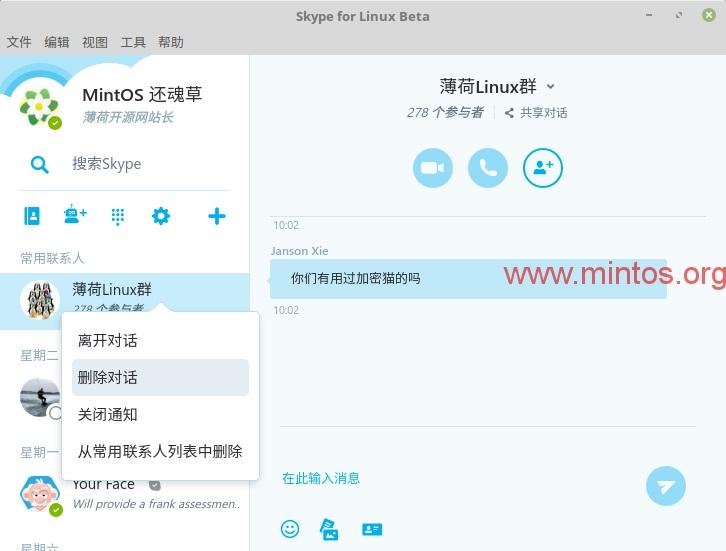Open the emoticon picker

[290, 529]
